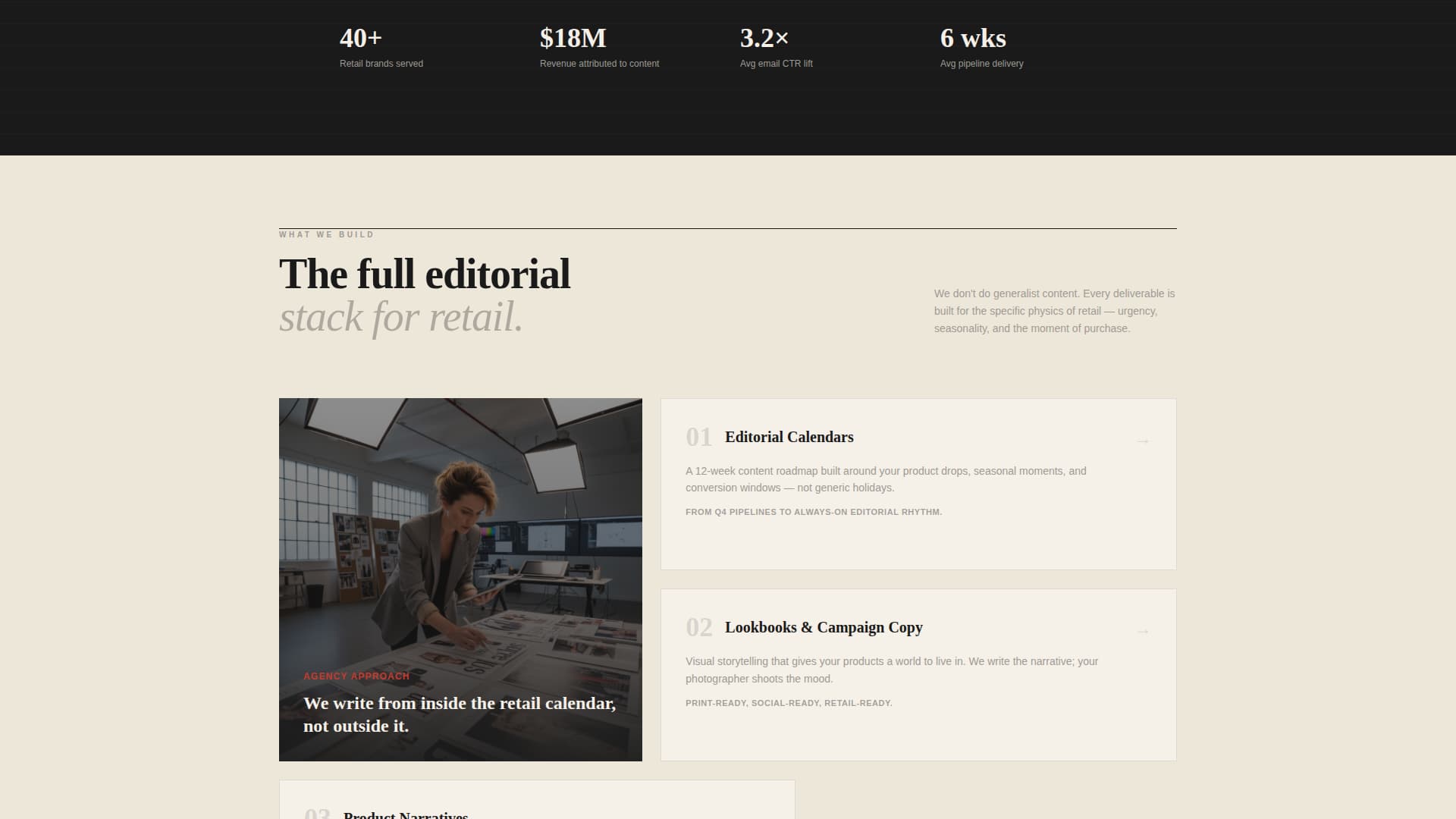This screenshot has width=1456, height=819.
Task: Click 'Revenue attributed to content' label
Action: pos(599,64)
